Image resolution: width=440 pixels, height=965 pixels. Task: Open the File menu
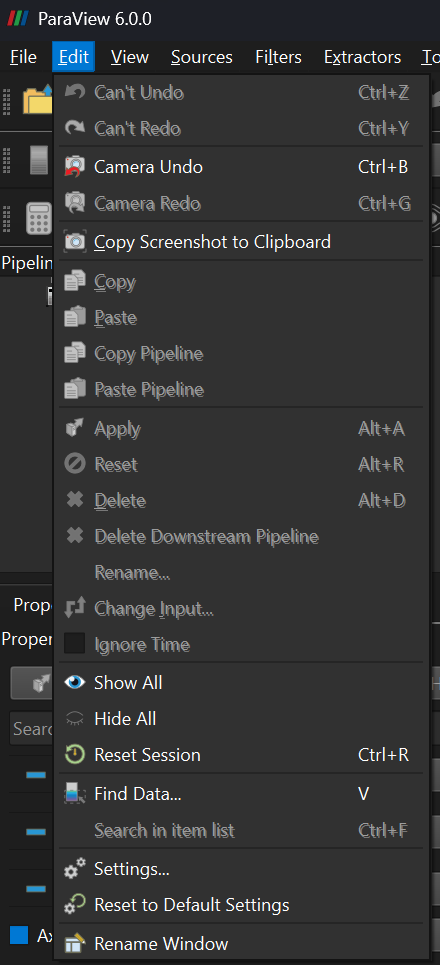click(23, 57)
